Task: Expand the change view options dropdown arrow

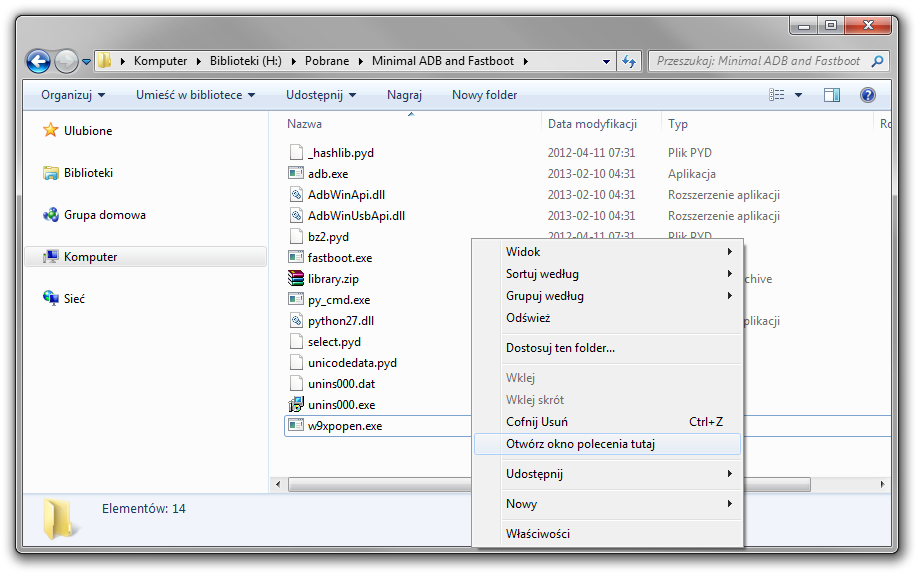Action: click(798, 95)
